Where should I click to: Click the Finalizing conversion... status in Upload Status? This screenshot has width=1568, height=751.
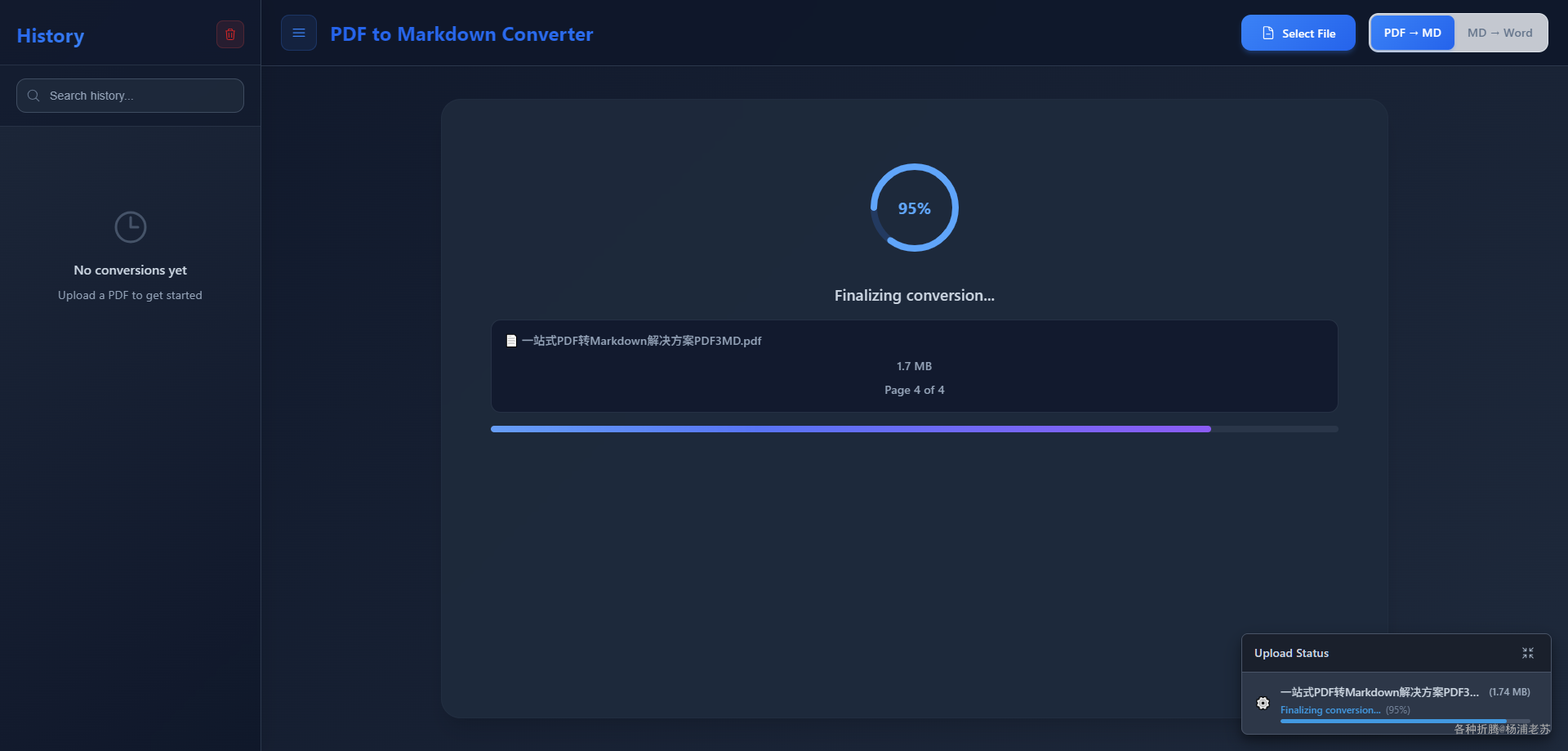(1330, 710)
